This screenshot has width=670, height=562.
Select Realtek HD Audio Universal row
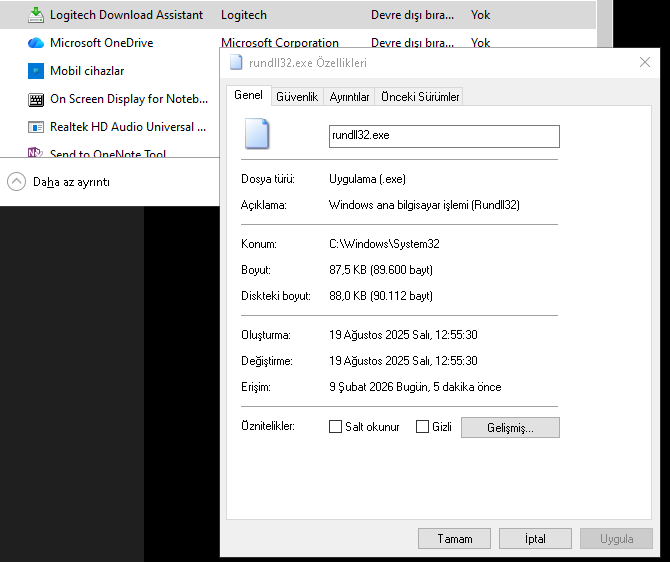pos(128,127)
